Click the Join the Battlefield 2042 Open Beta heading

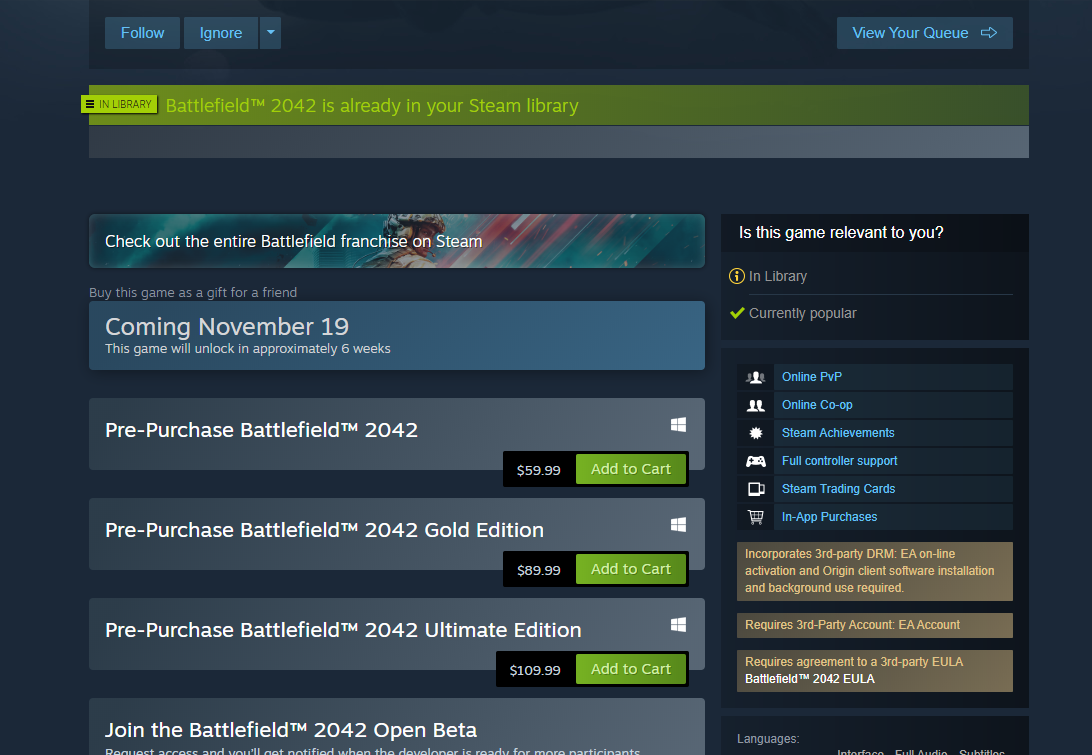pos(290,730)
